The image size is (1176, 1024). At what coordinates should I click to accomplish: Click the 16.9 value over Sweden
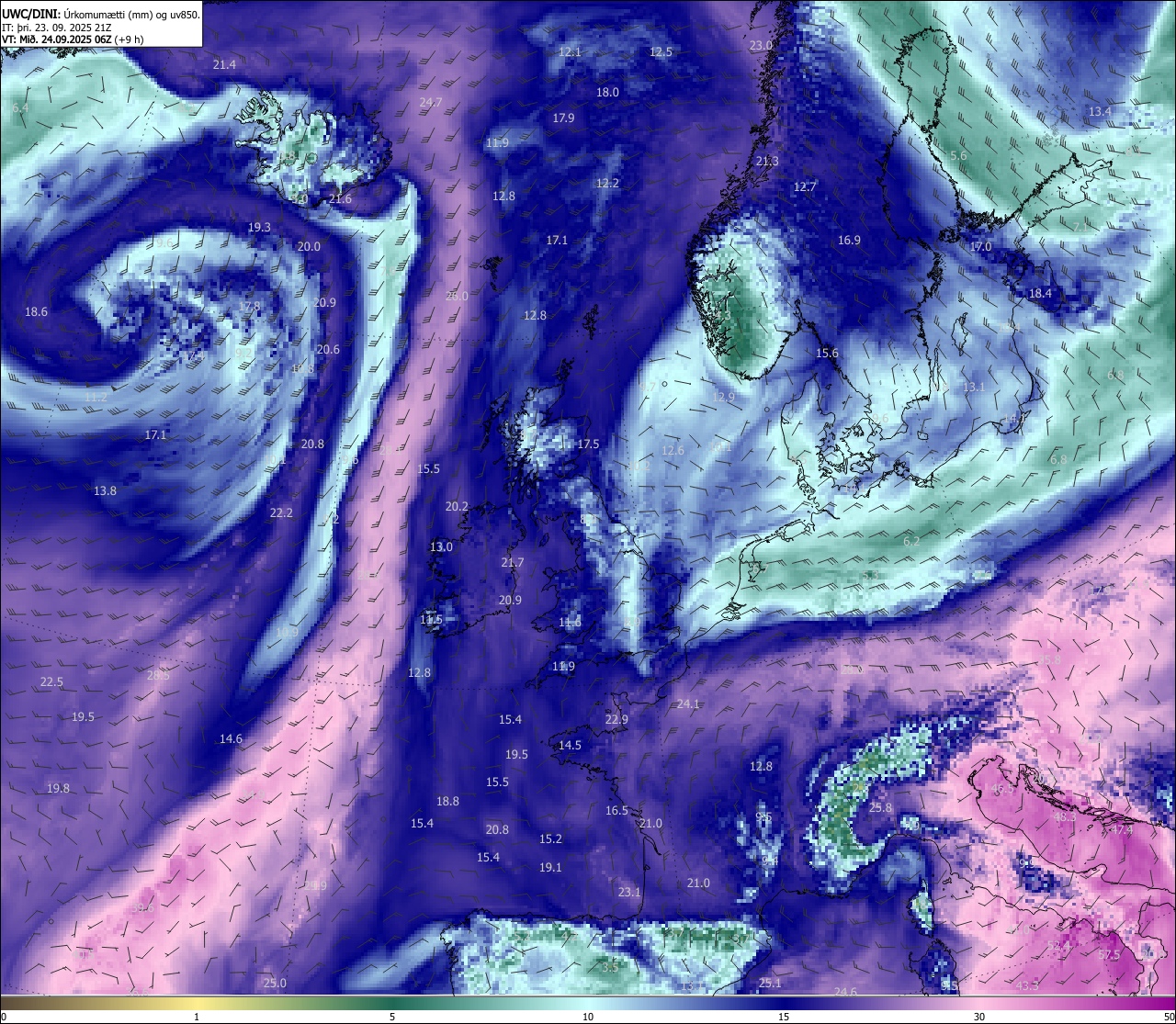(x=849, y=240)
